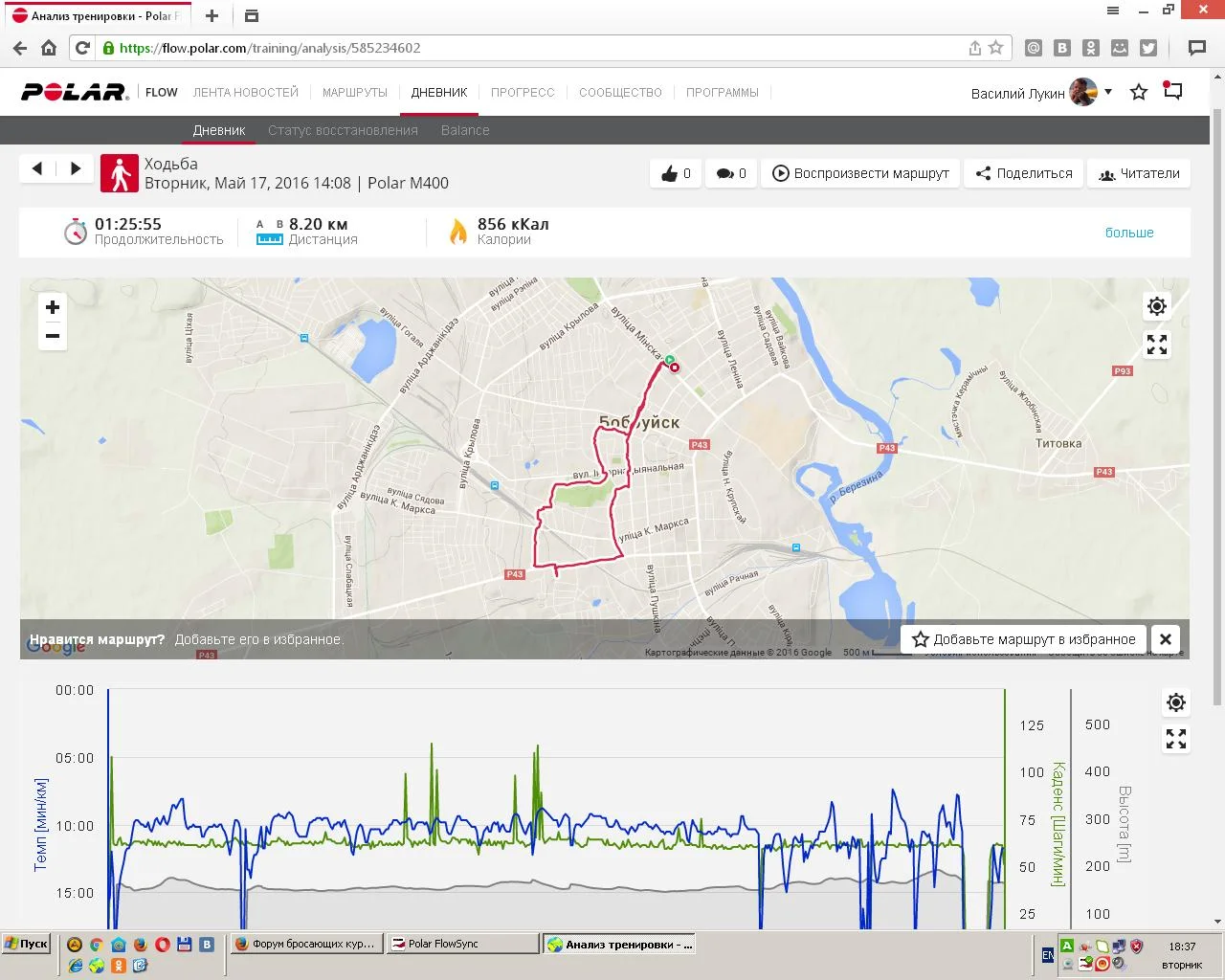Click the red walking sport icon

click(120, 174)
